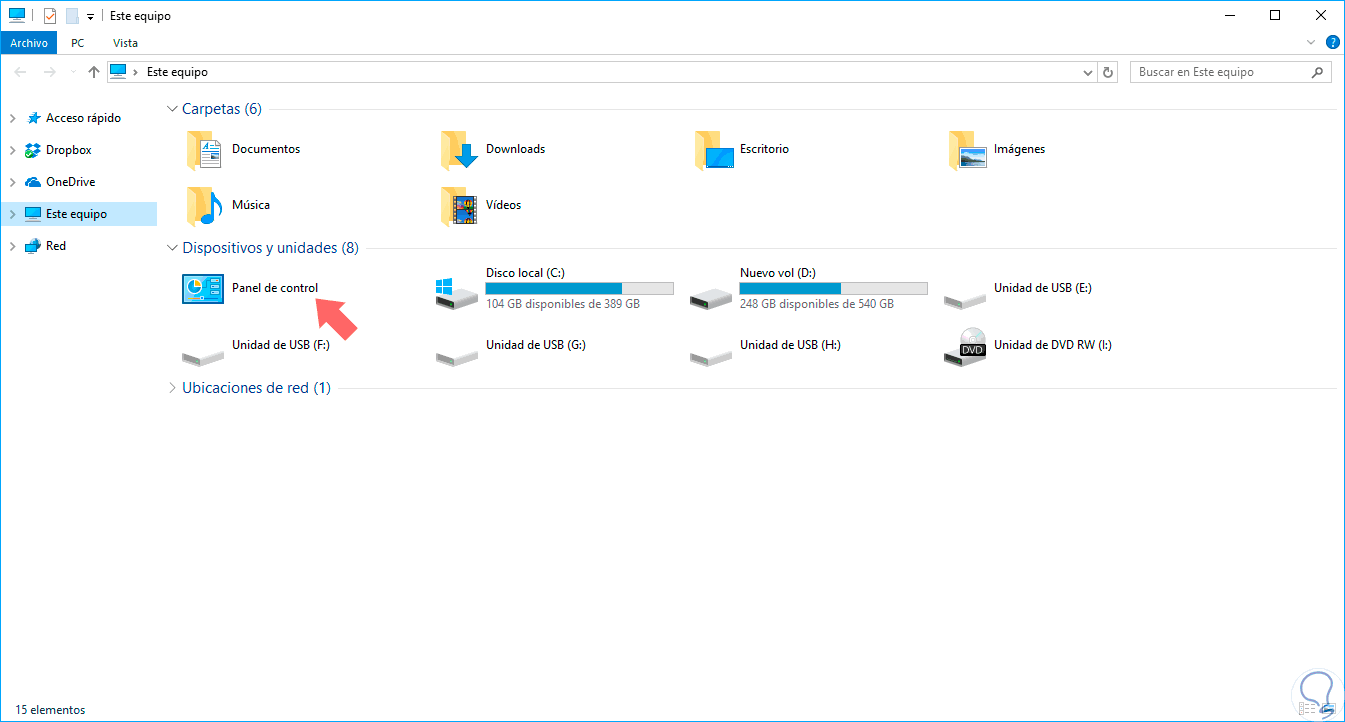Screen dimensions: 1345x722
Task: Select Acceso rápido in the sidebar
Action: (83, 118)
